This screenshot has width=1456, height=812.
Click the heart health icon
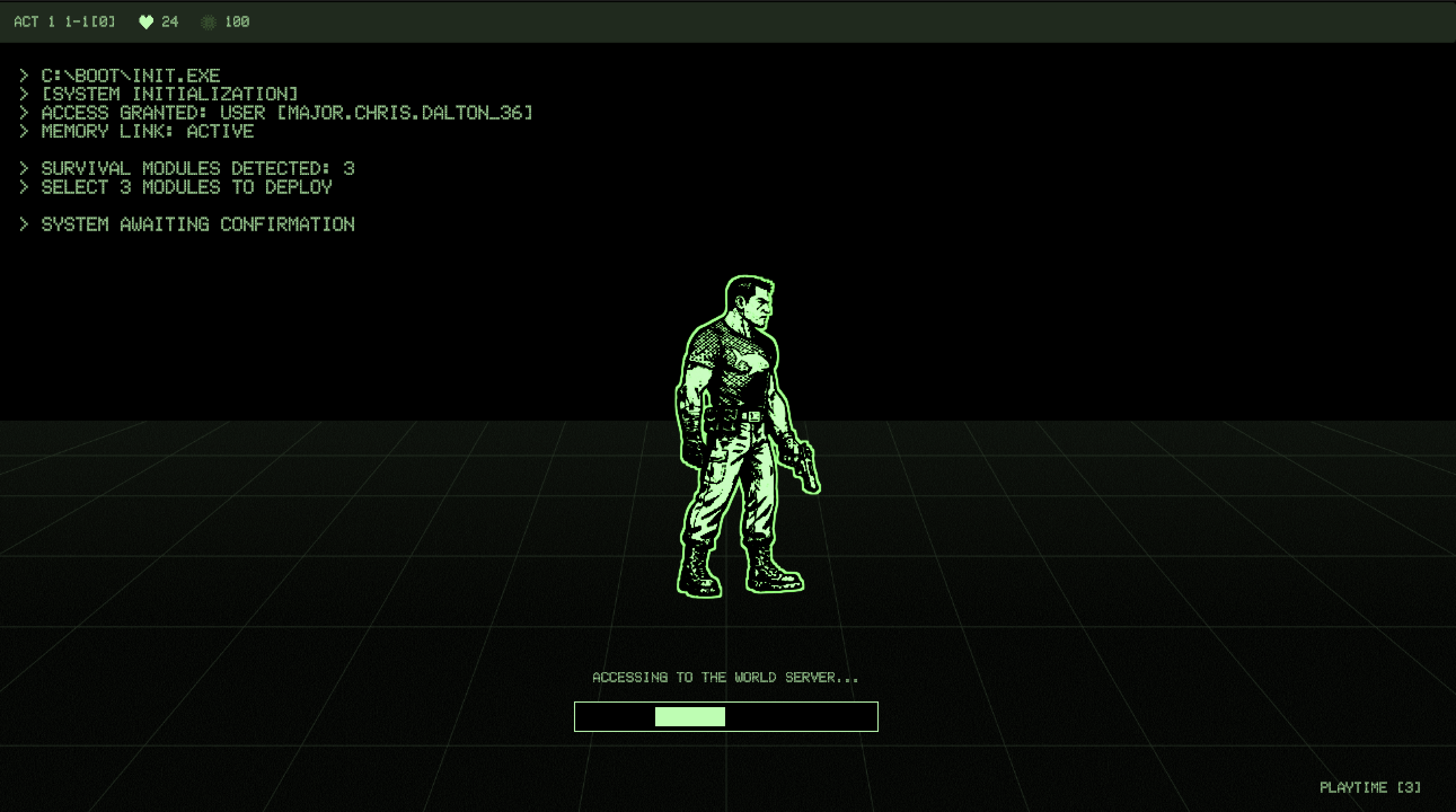pos(146,22)
